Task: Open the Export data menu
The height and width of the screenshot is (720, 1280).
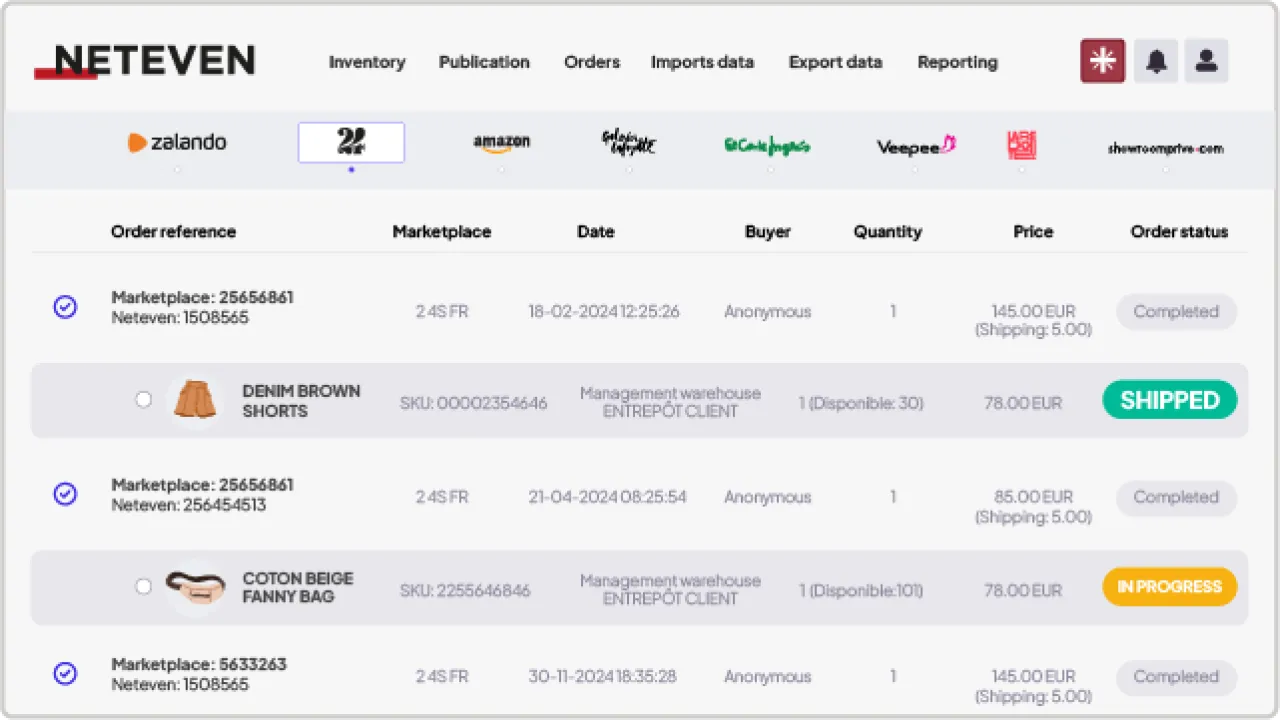Action: click(x=835, y=62)
